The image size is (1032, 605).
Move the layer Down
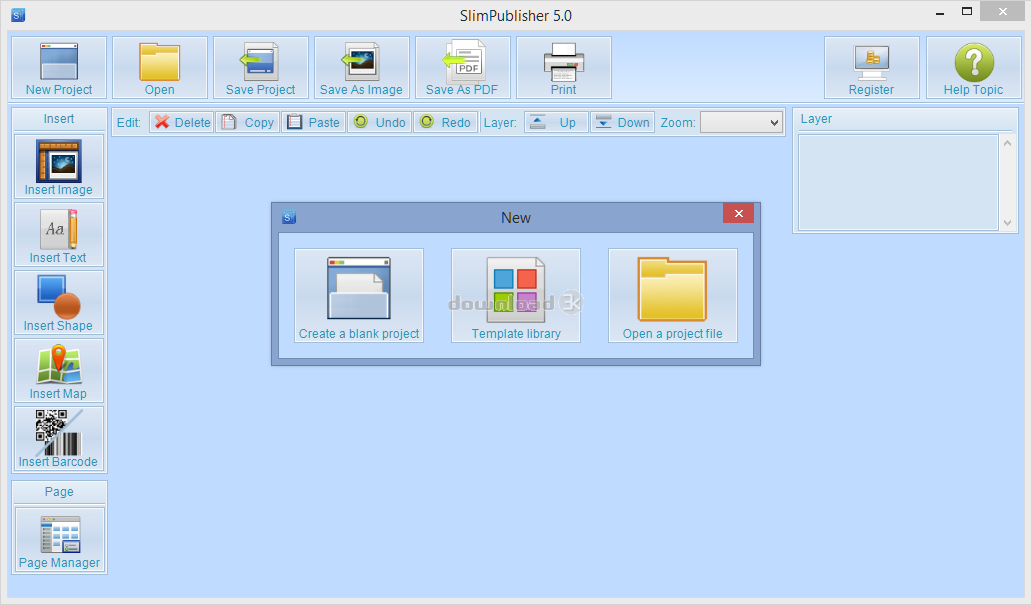point(623,122)
